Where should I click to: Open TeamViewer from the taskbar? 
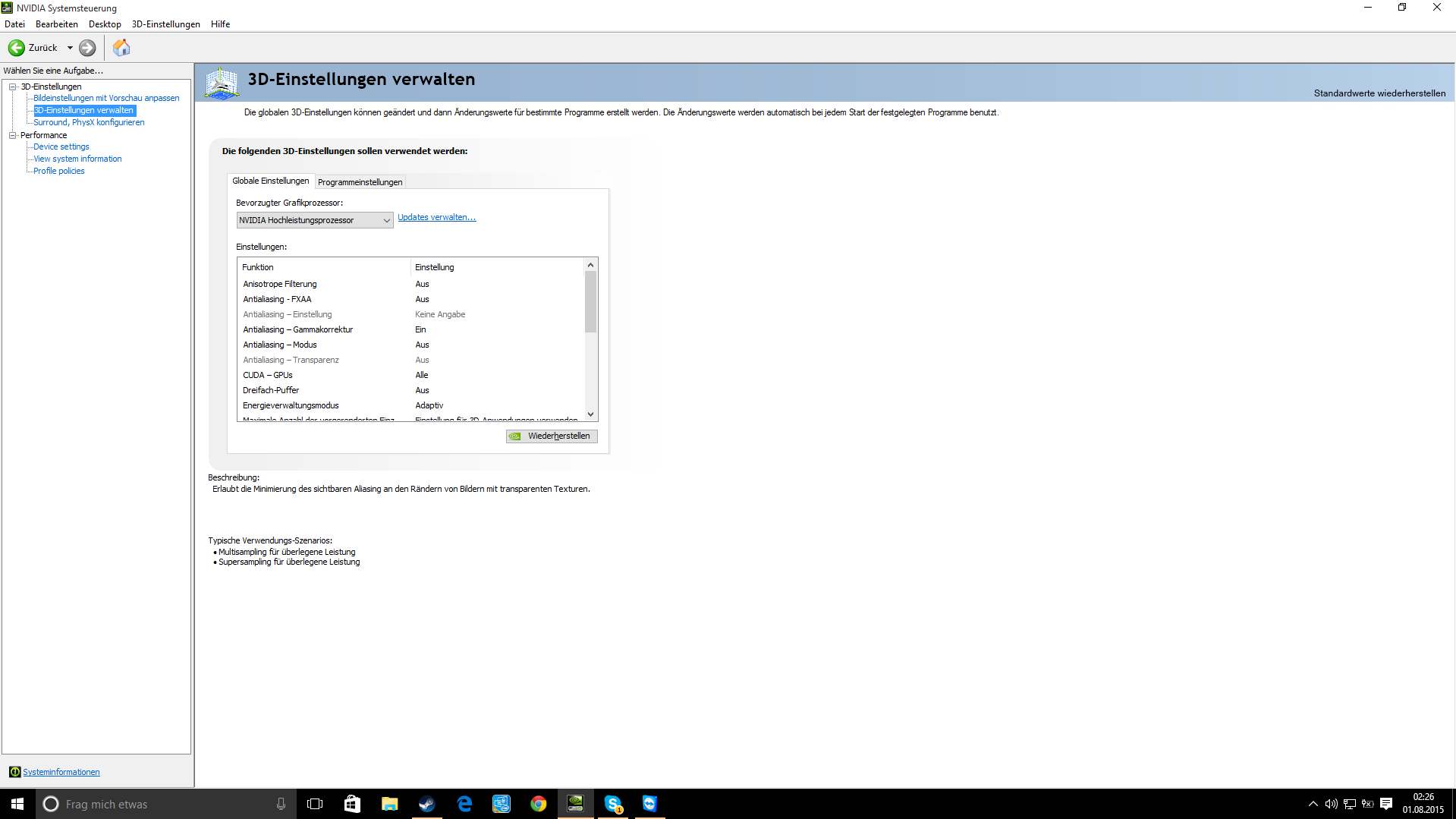[649, 804]
